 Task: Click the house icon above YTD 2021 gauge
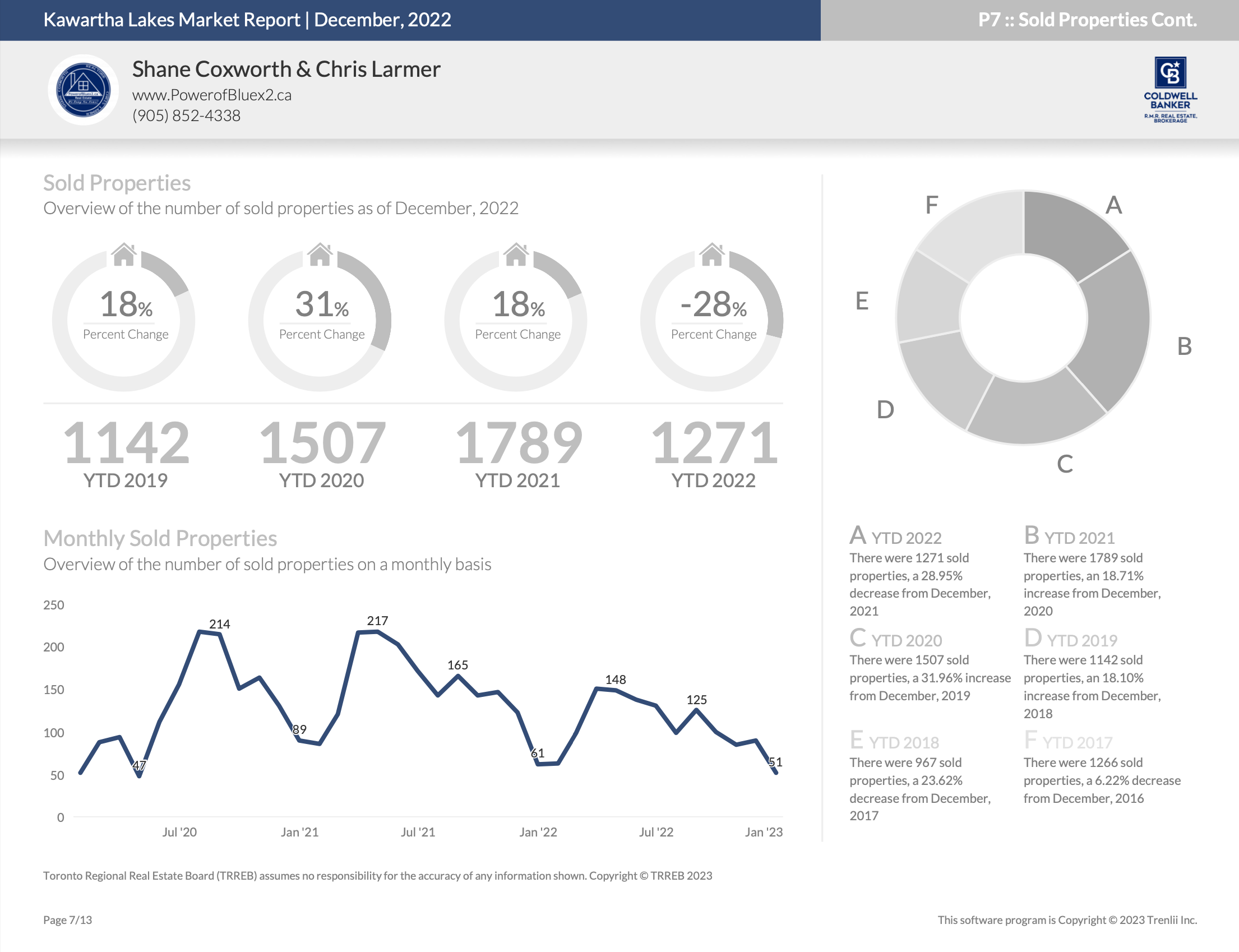tap(516, 255)
